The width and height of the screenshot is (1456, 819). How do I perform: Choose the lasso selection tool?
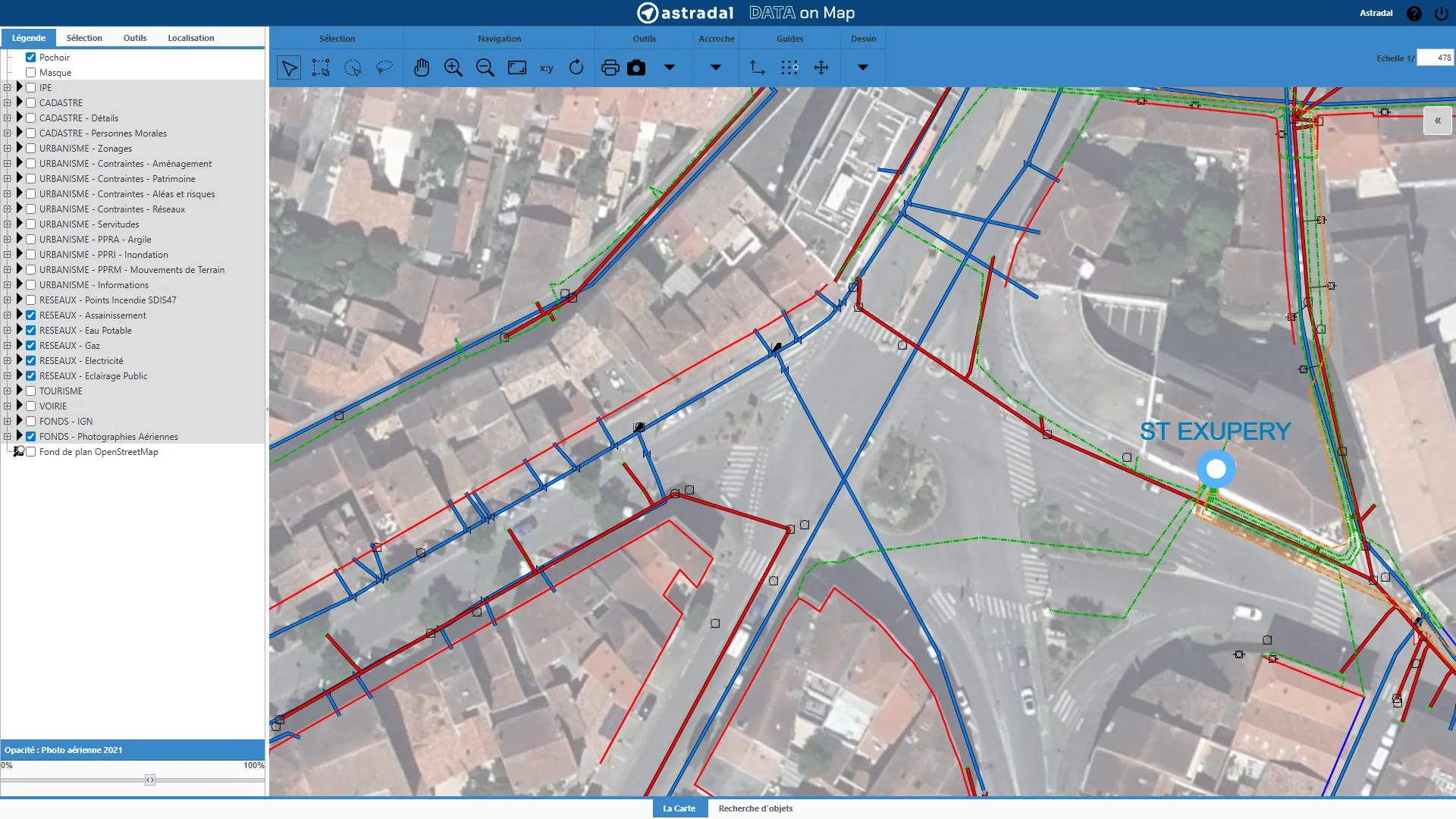pos(384,67)
